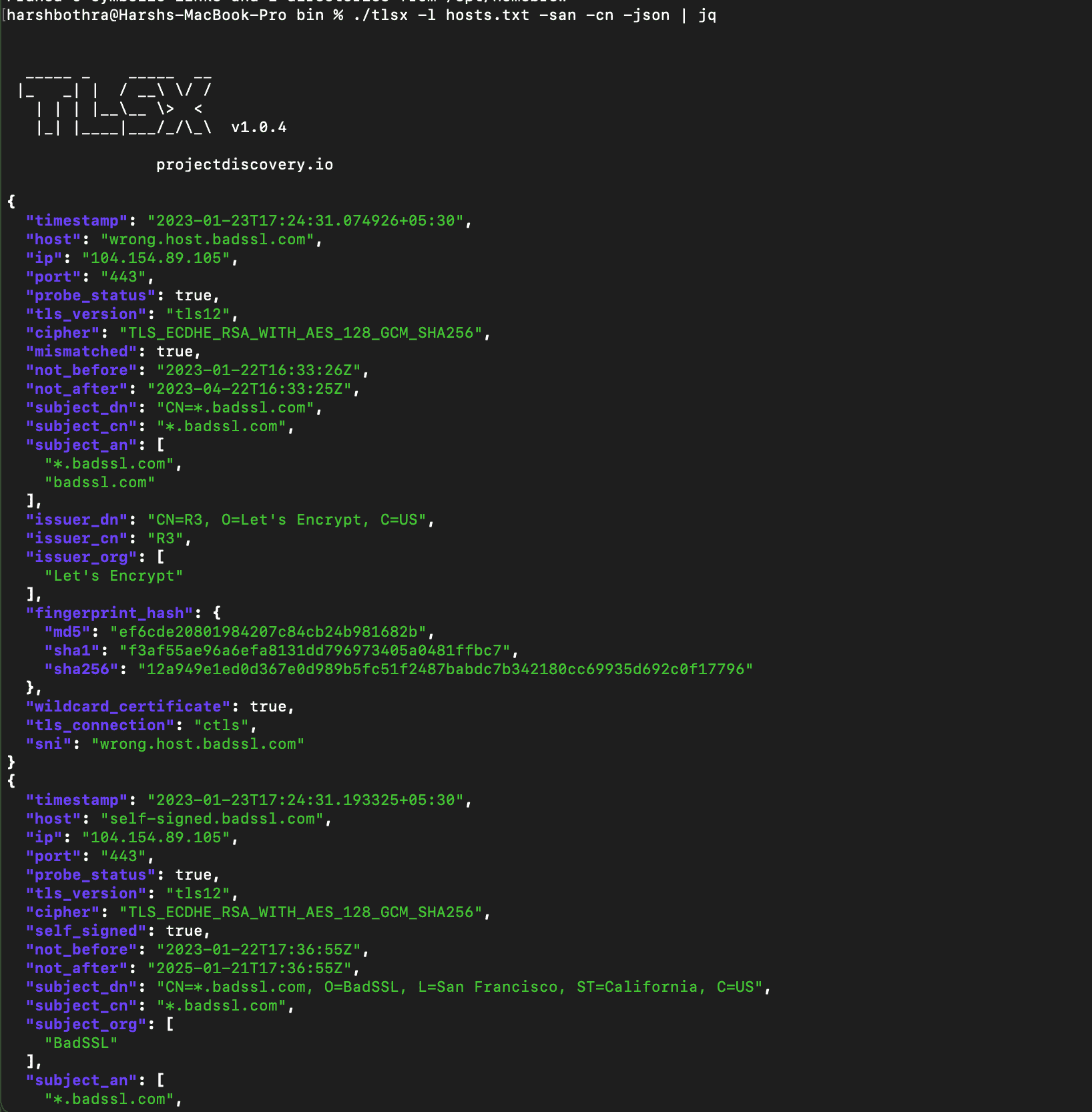1092x1112 pixels.
Task: Click the -json flag in the command line
Action: (645, 15)
